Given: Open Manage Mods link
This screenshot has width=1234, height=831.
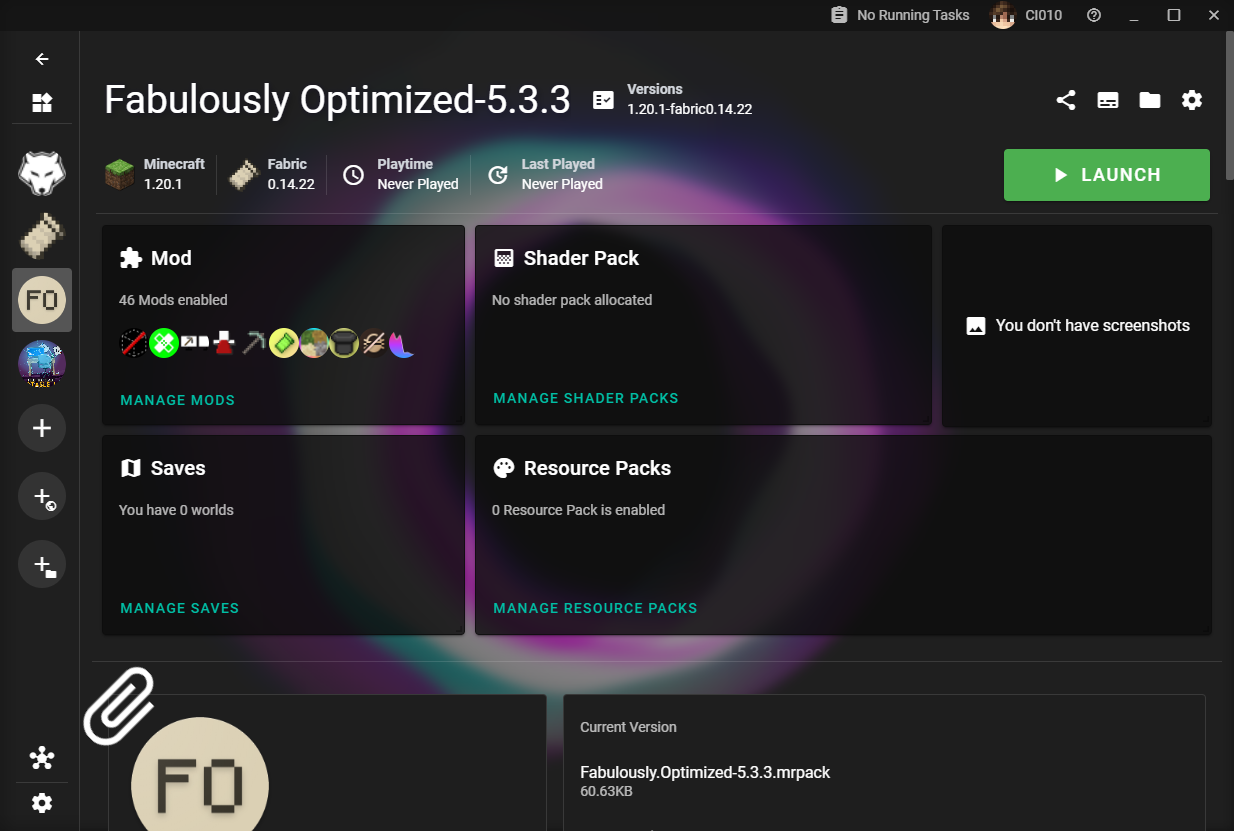Looking at the screenshot, I should click(x=178, y=400).
